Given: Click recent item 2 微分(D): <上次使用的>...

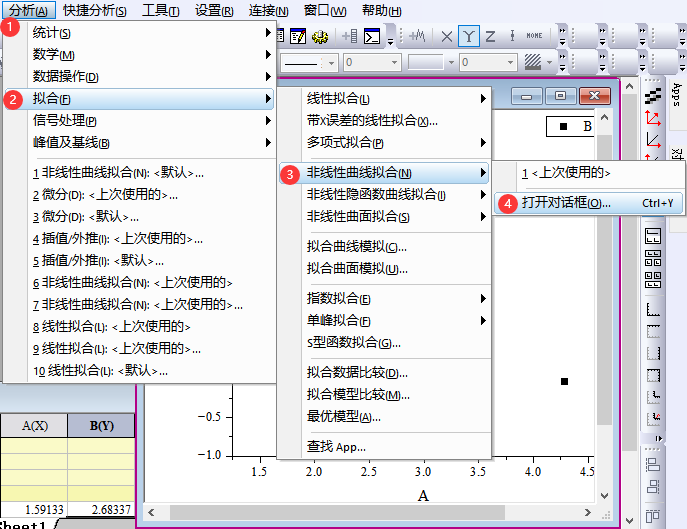Looking at the screenshot, I should [x=139, y=195].
